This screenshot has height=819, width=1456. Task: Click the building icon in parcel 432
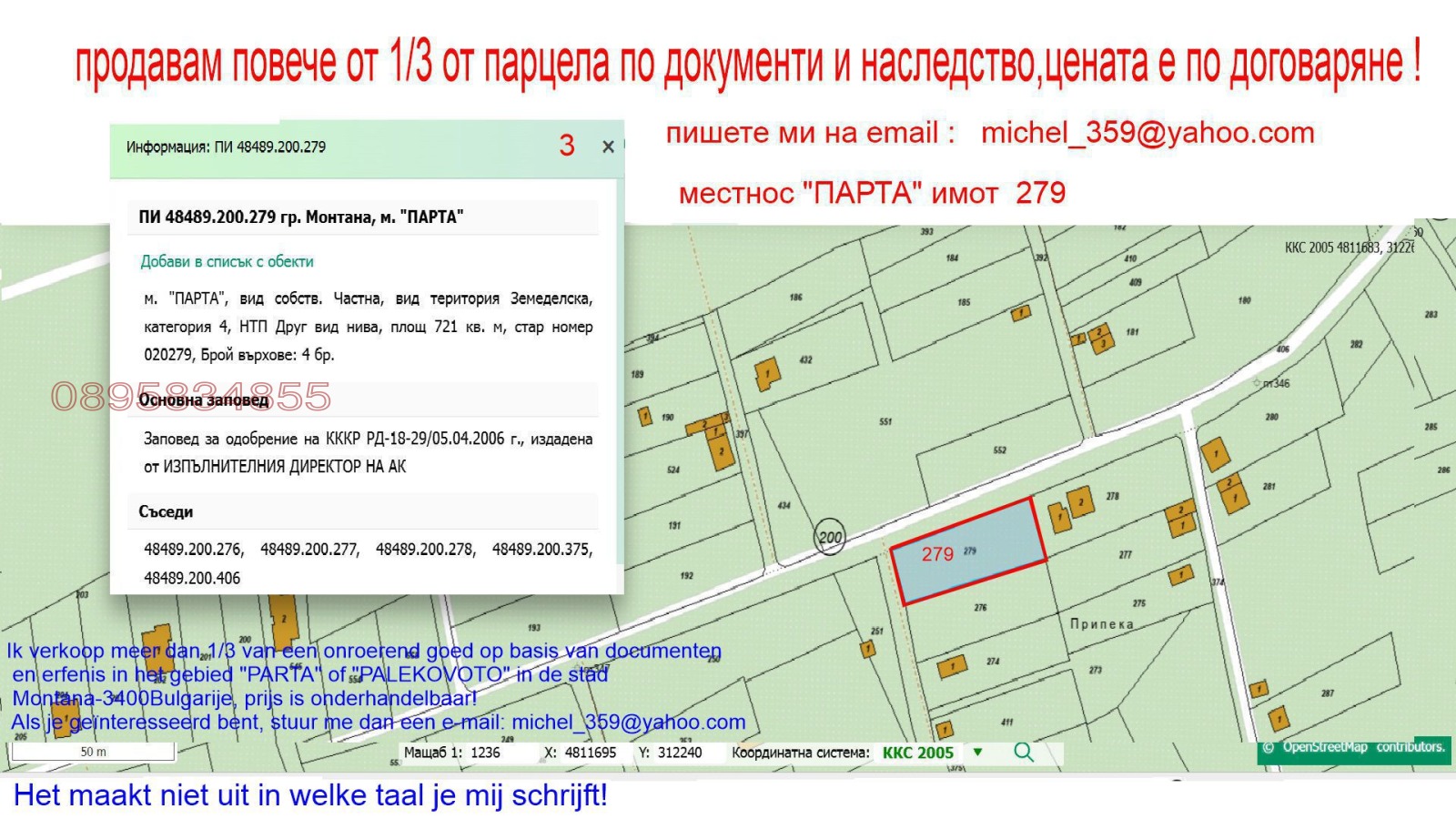point(767,374)
